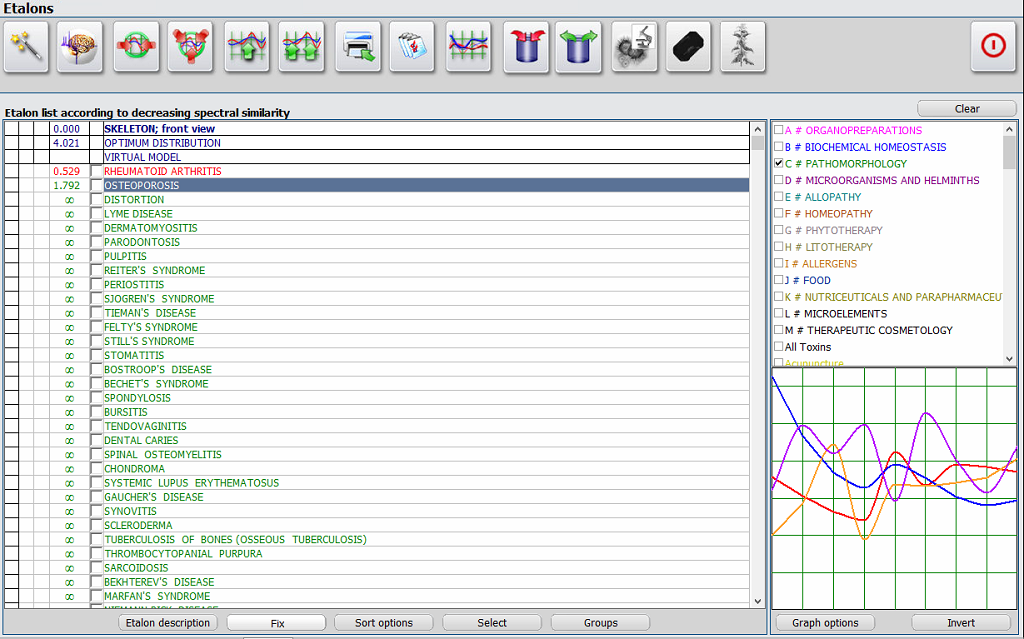This screenshot has height=639, width=1024.
Task: Enable the A # ORGANOPREPARATIONS checkbox
Action: tap(779, 130)
